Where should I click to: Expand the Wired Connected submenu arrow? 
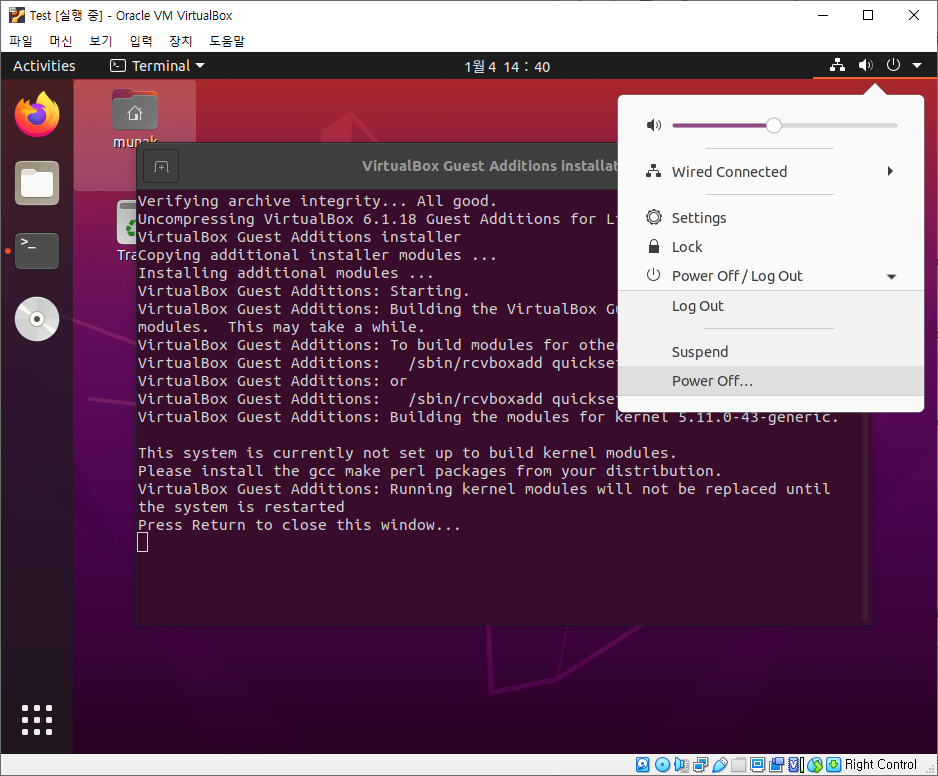890,172
